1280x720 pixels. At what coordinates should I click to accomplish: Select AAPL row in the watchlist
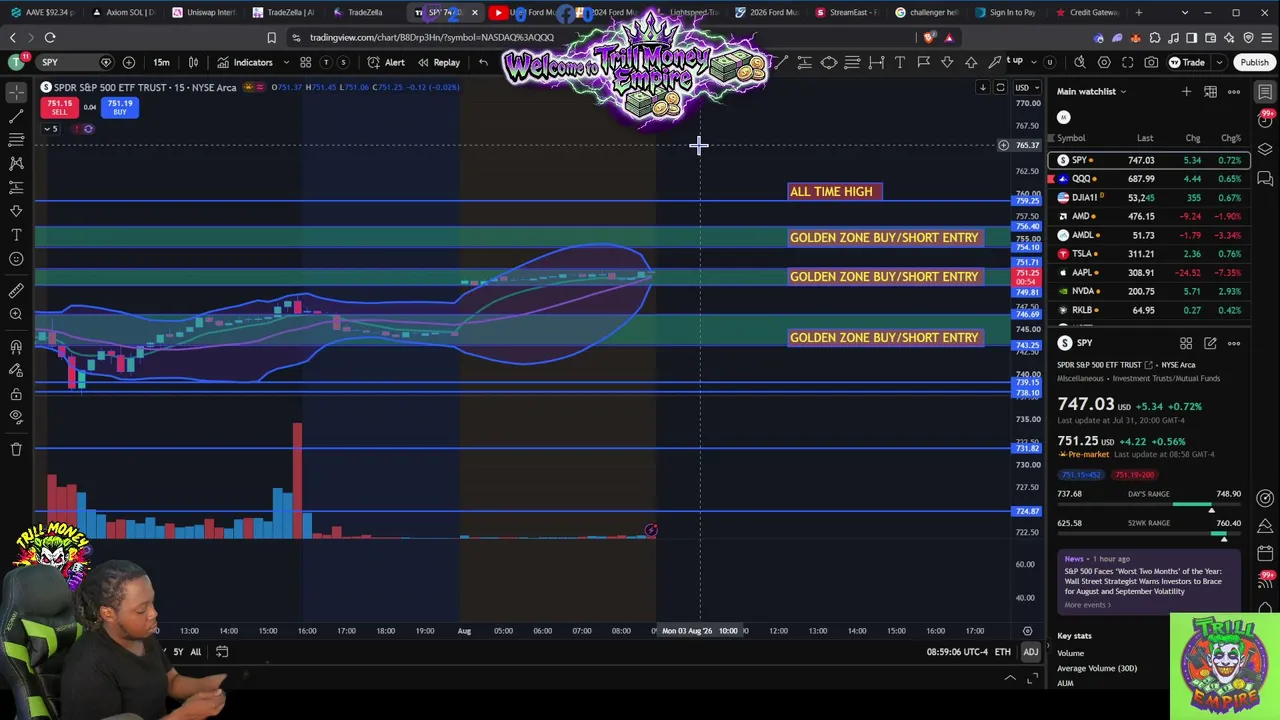pos(1149,273)
